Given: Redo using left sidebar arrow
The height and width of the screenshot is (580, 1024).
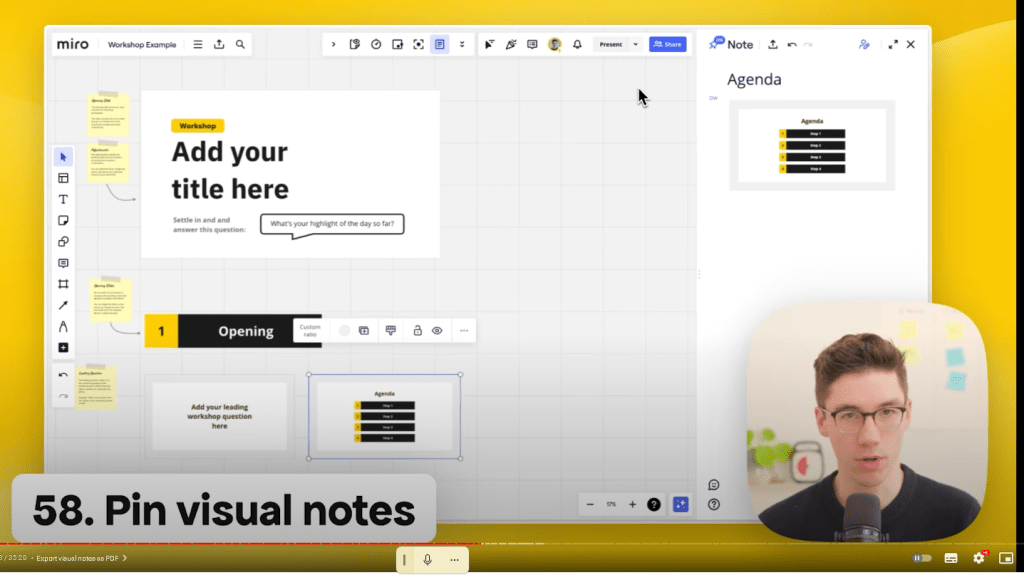Looking at the screenshot, I should point(63,396).
